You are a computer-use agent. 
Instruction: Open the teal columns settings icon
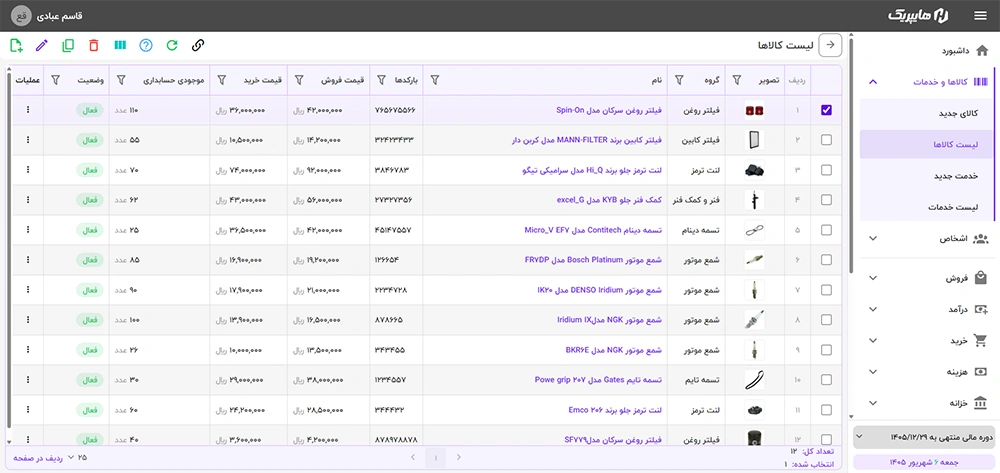[120, 45]
